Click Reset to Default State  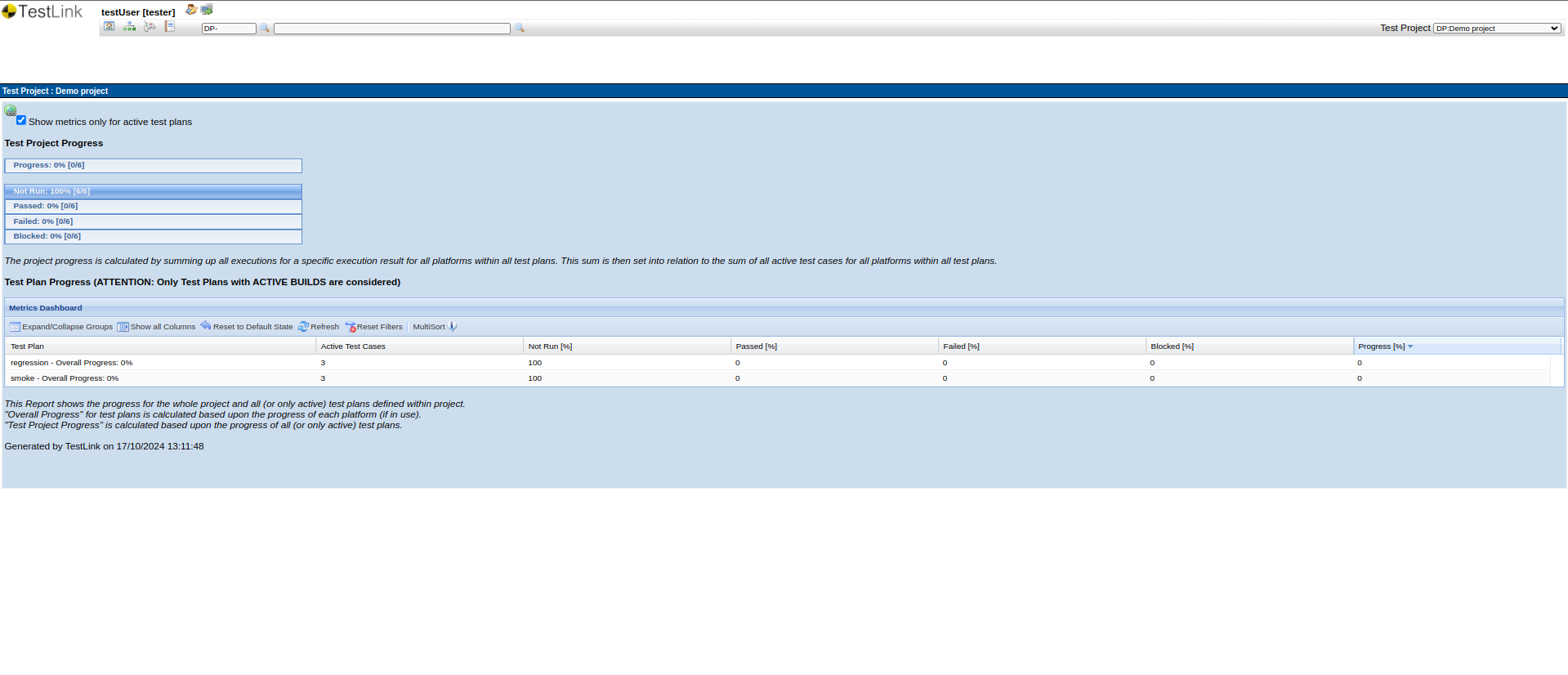coord(247,327)
